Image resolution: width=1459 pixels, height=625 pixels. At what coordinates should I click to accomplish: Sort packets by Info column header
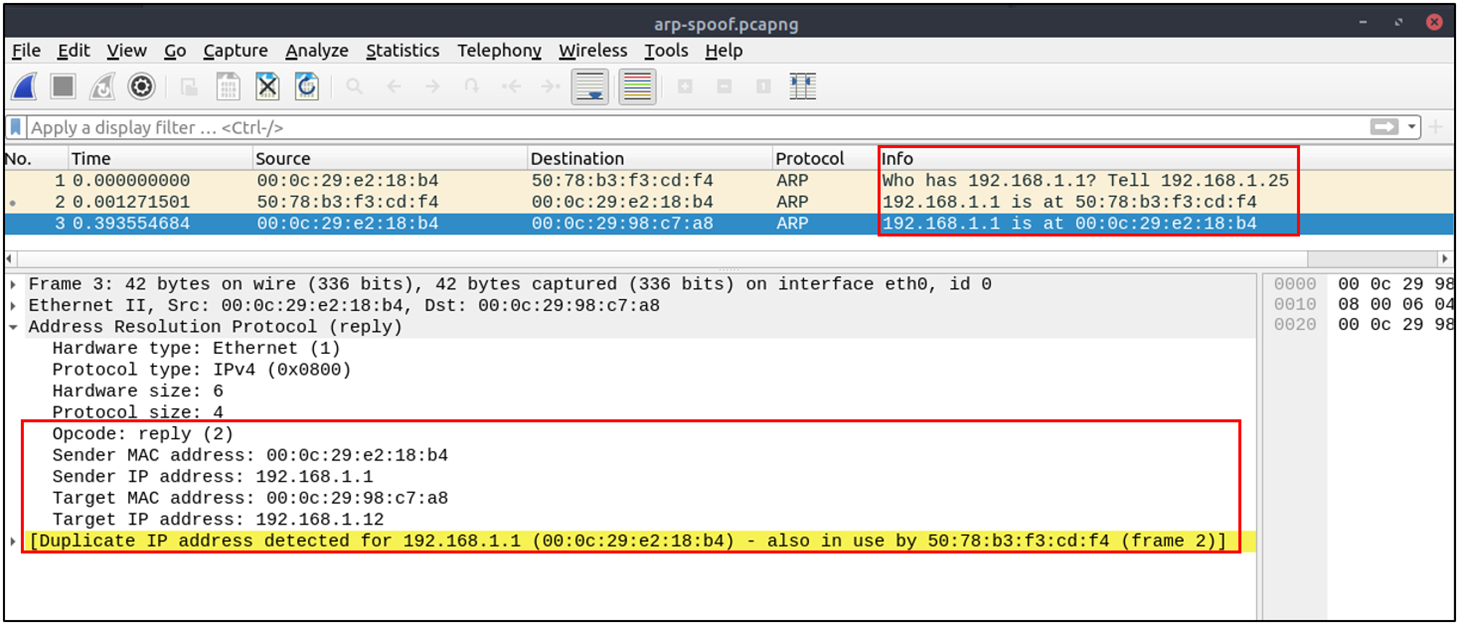coord(1166,158)
